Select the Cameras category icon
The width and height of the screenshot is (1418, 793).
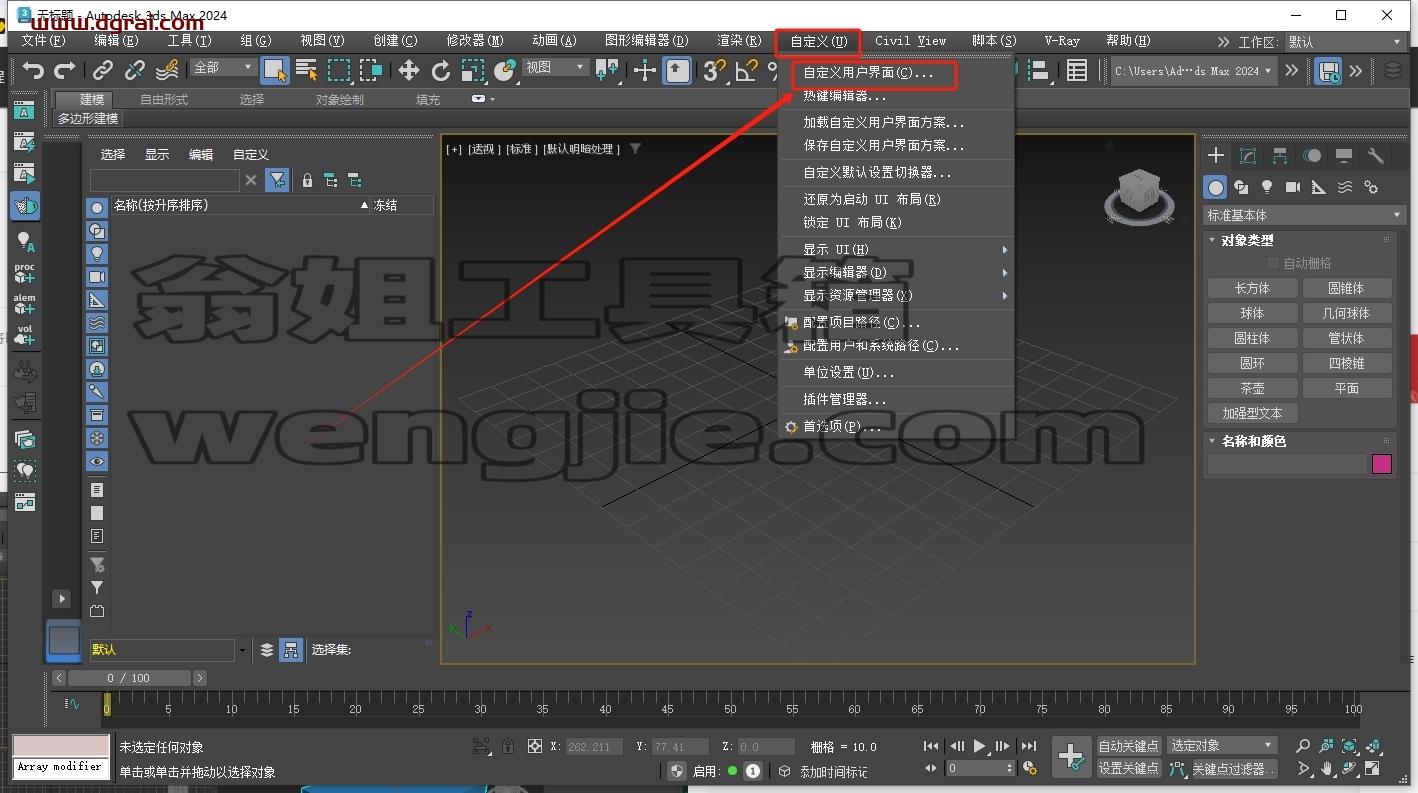pyautogui.click(x=1293, y=187)
